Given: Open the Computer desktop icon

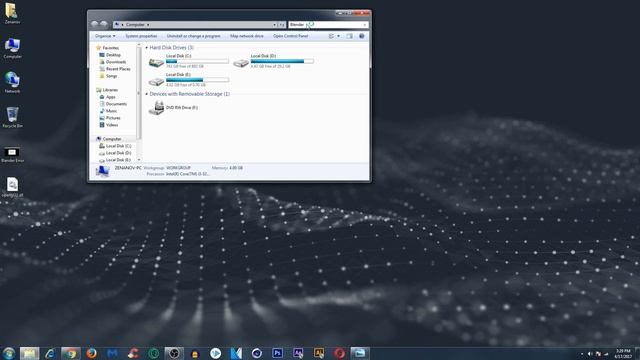Looking at the screenshot, I should pos(12,48).
